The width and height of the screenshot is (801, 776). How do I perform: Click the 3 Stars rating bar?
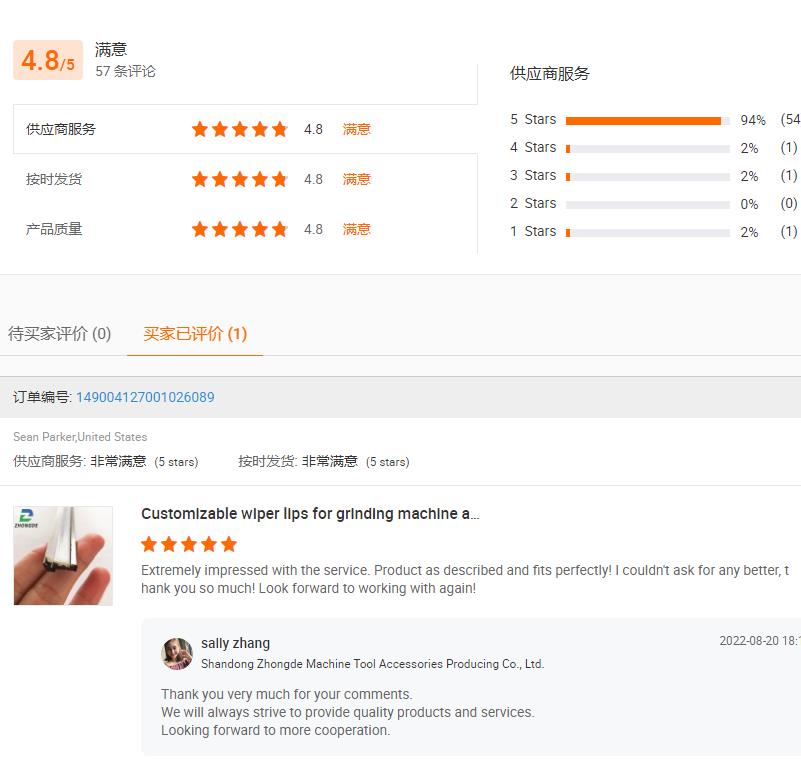(x=647, y=176)
